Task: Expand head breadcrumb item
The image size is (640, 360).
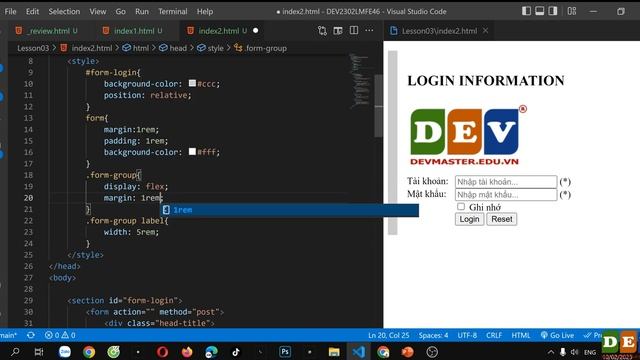Action: click(173, 48)
